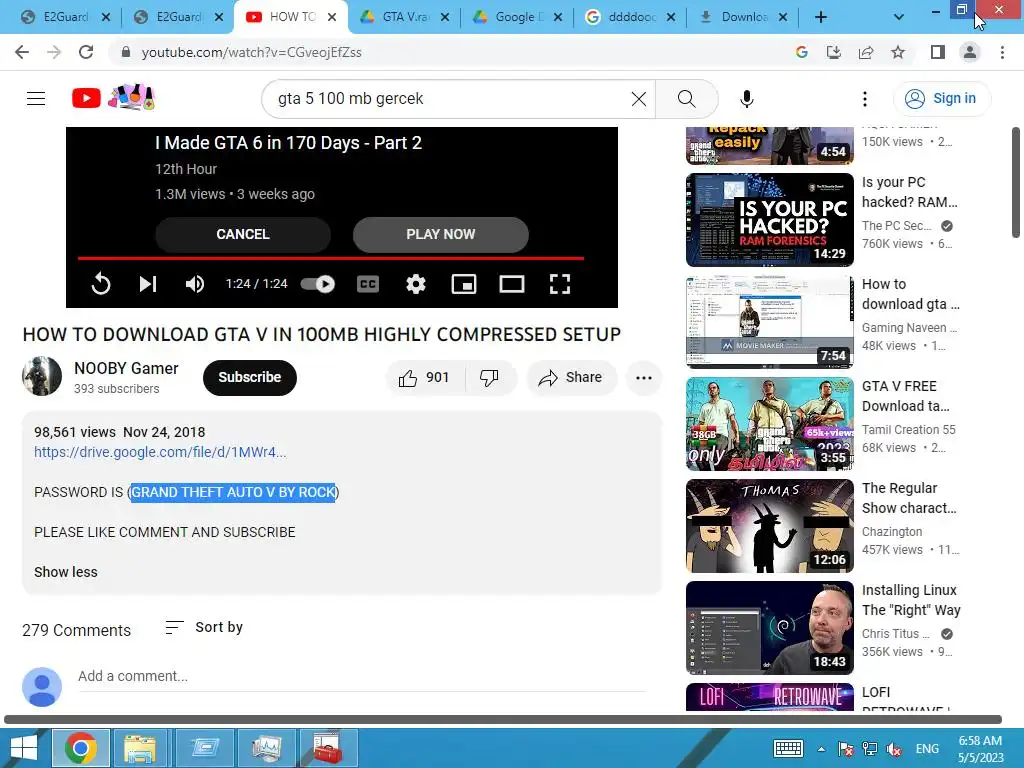Open 'Installing Linux The Right Way' title
1024x768 pixels.
[x=911, y=600]
